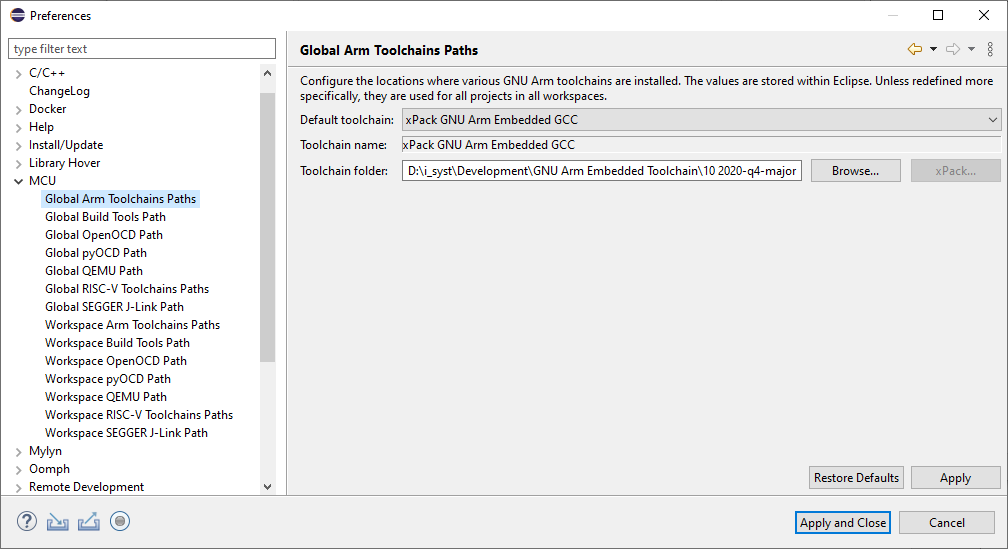
Task: Select Global OpenOCD Path
Action: 104,235
